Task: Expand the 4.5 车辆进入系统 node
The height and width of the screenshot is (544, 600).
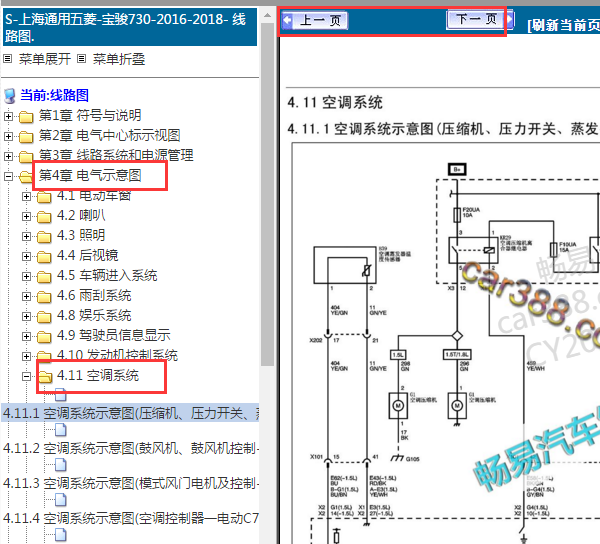Action: pos(26,276)
